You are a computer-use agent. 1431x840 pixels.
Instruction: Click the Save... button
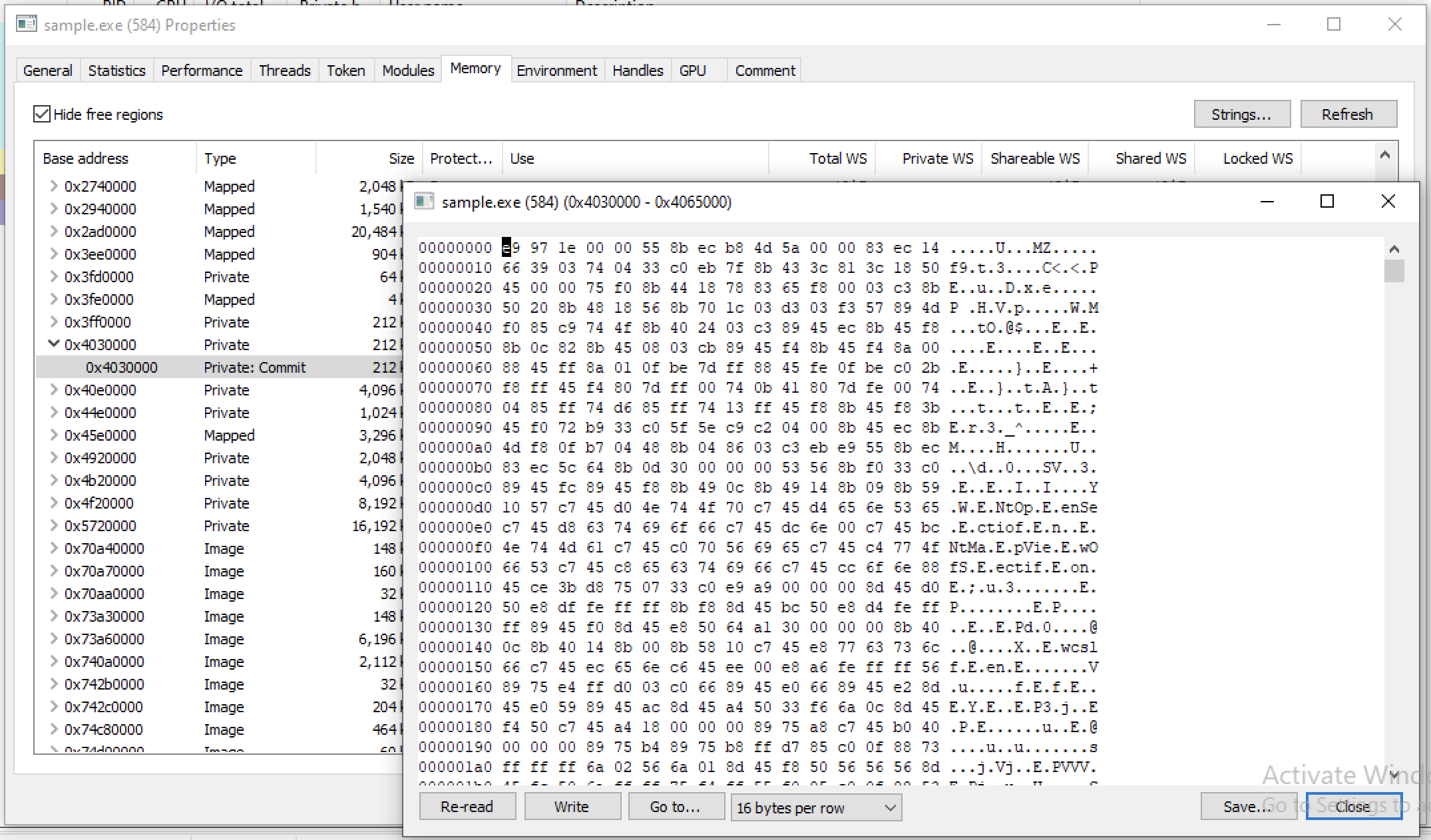pyautogui.click(x=1248, y=807)
